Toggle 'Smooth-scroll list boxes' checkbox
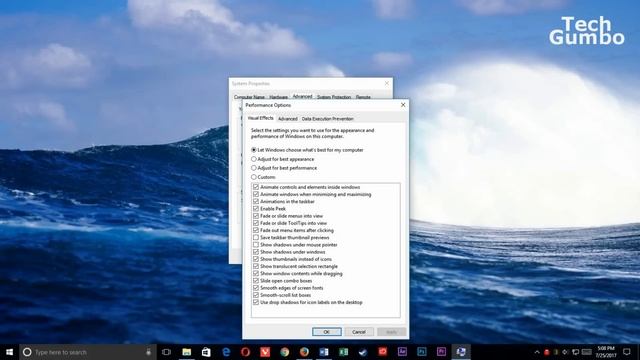 tap(256, 295)
